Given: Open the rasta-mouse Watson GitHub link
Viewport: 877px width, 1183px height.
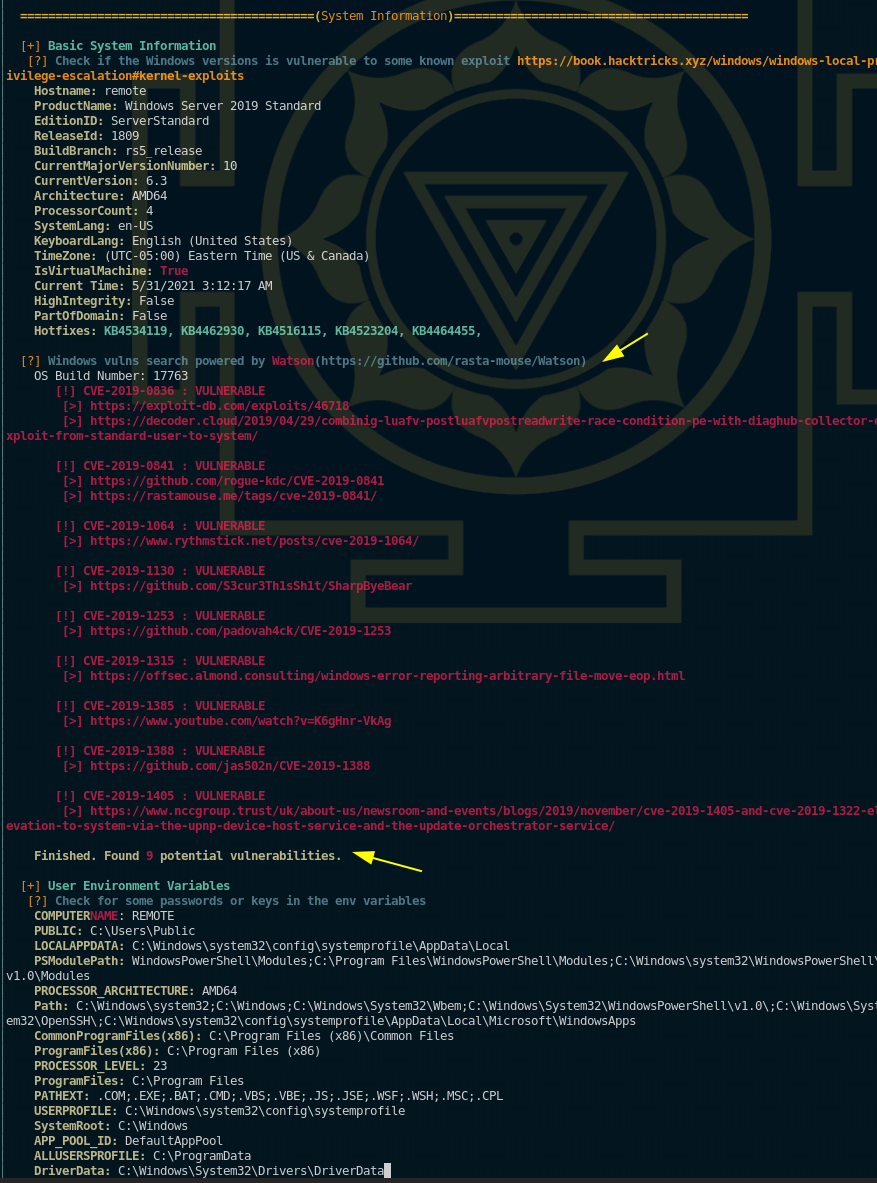Looking at the screenshot, I should point(451,361).
